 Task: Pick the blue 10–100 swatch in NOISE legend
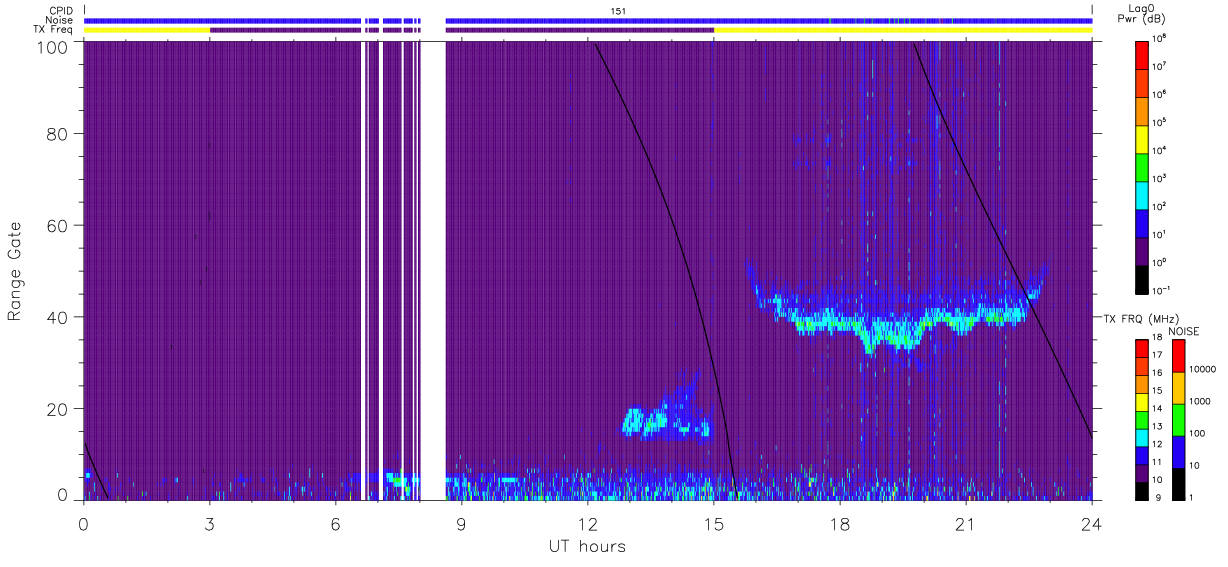point(1177,451)
